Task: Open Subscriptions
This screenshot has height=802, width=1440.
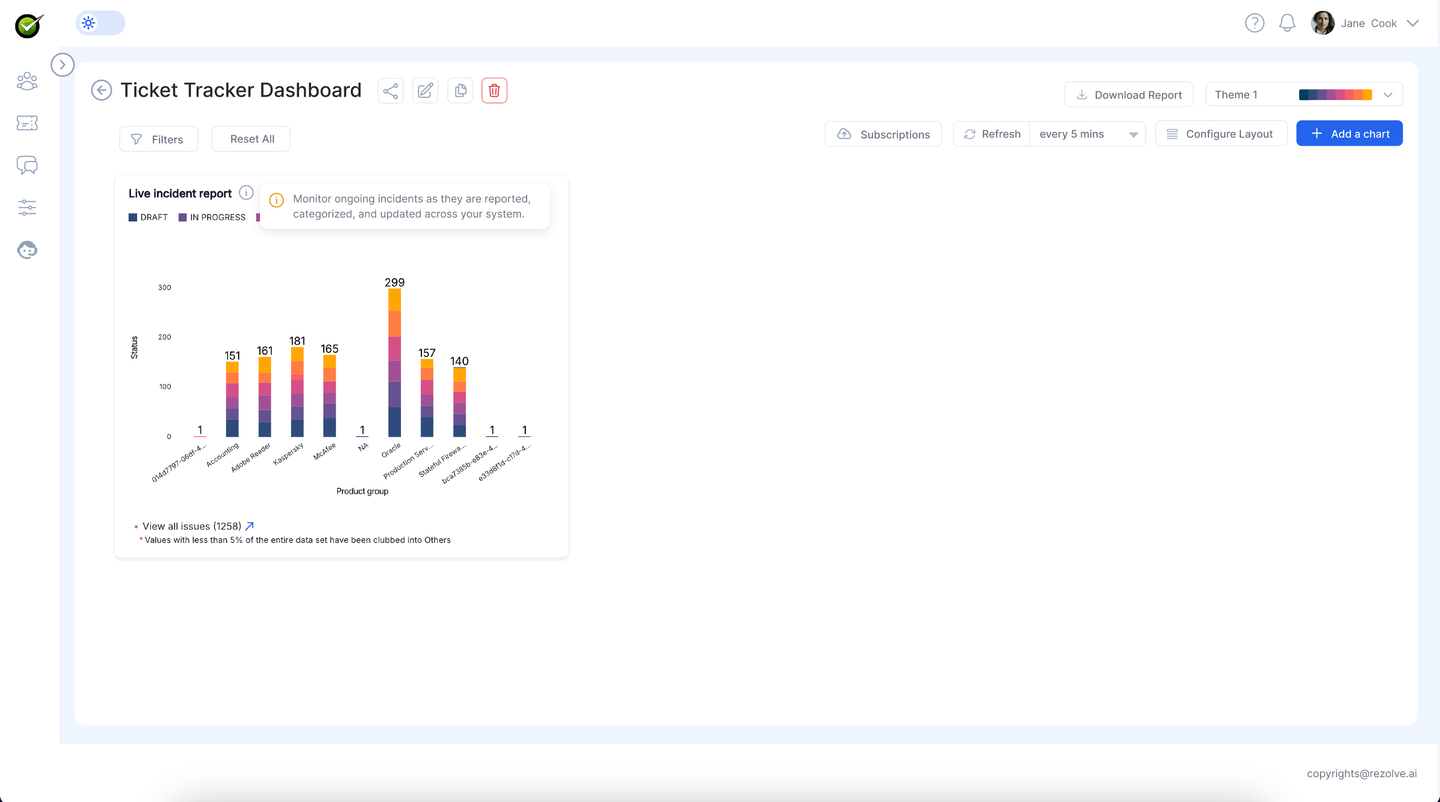Action: [x=883, y=134]
